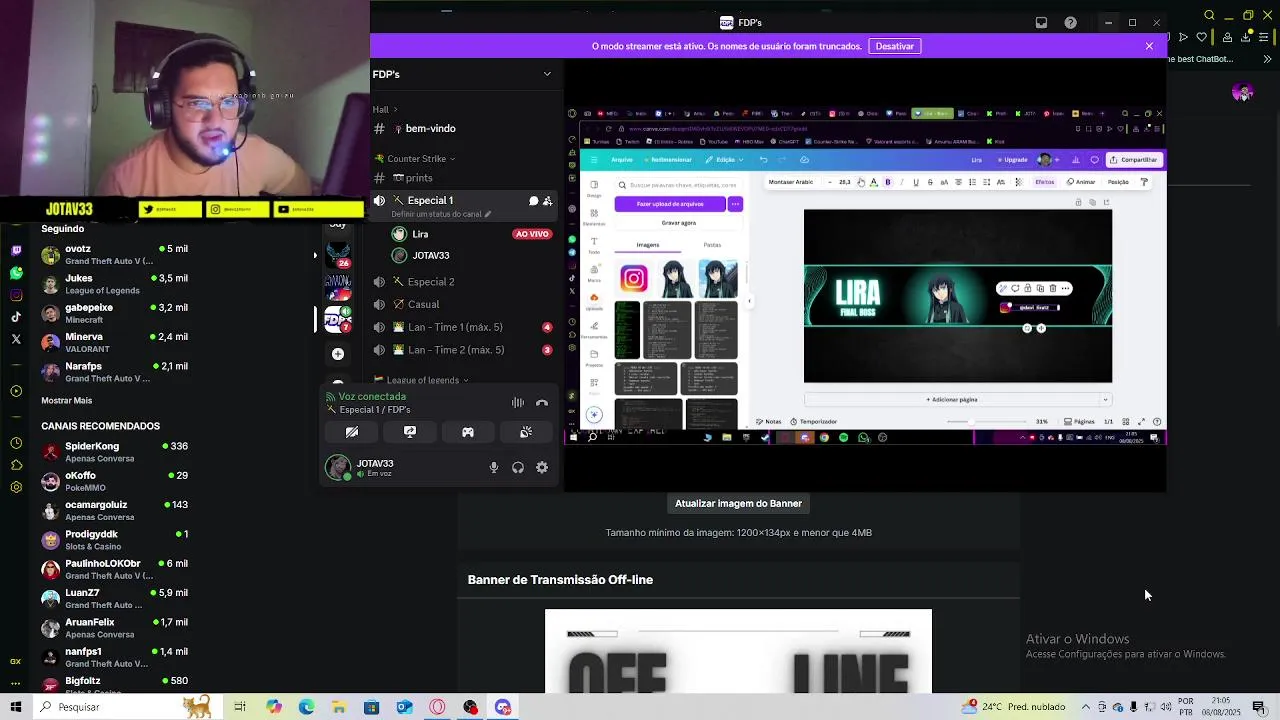Click the browser search magnifier icon
Image resolution: width=1280 pixels, height=720 pixels.
tap(1209, 15)
